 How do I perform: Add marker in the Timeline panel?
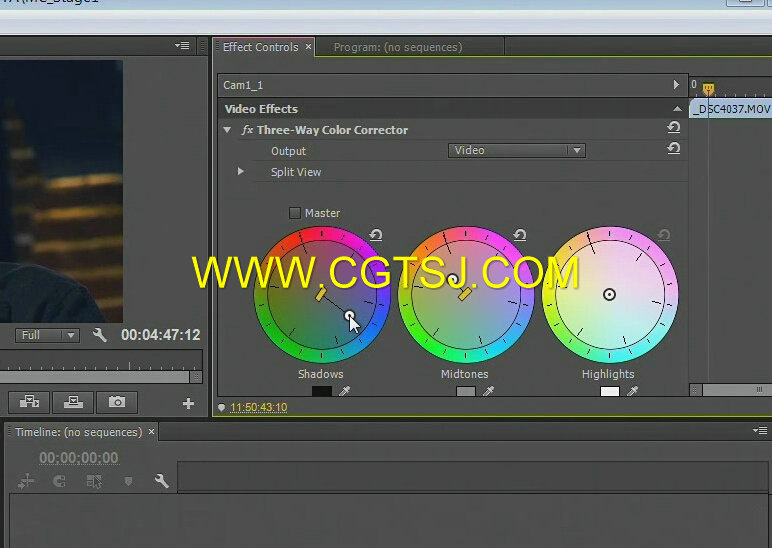point(128,481)
